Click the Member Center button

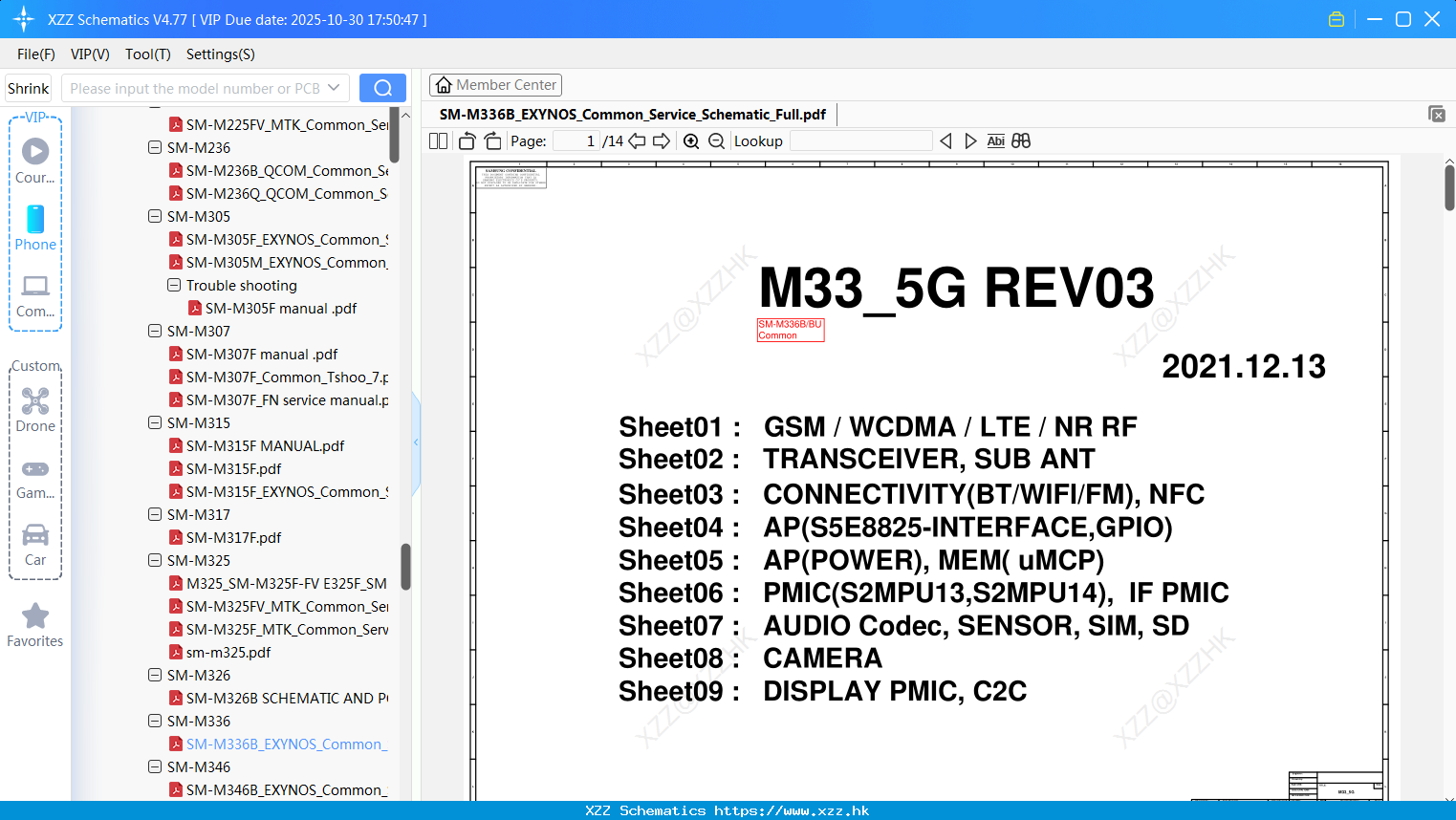pyautogui.click(x=495, y=84)
